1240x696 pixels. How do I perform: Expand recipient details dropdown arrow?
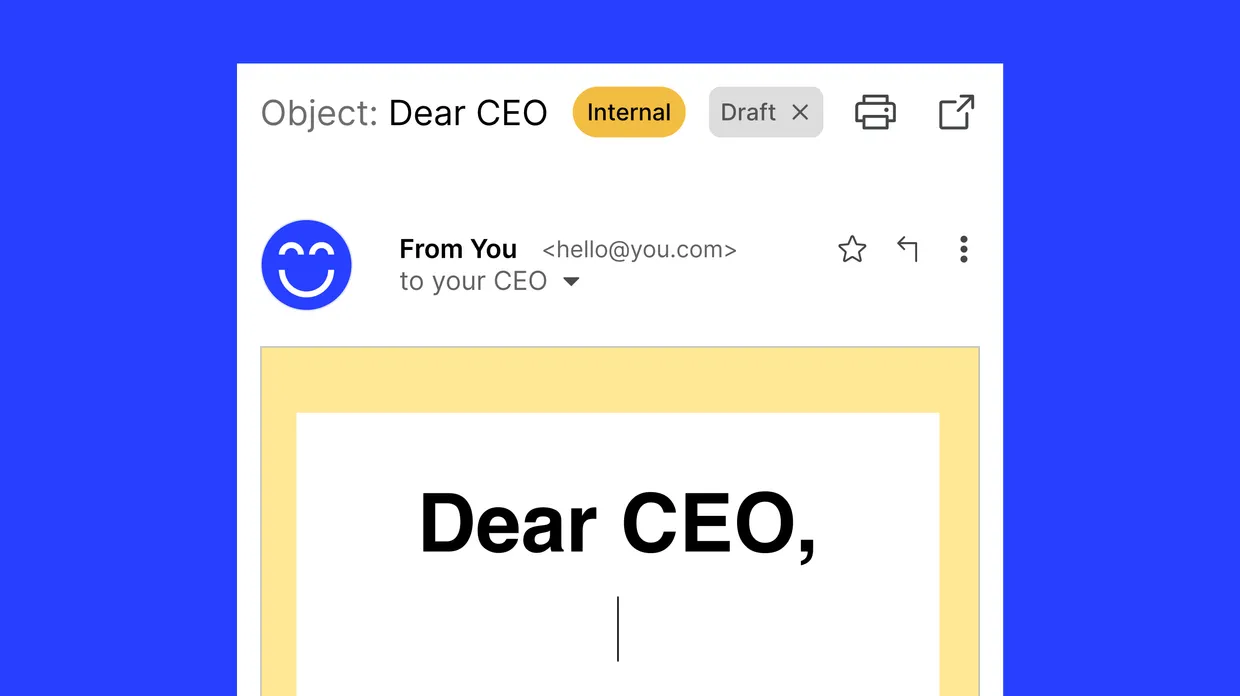point(571,282)
